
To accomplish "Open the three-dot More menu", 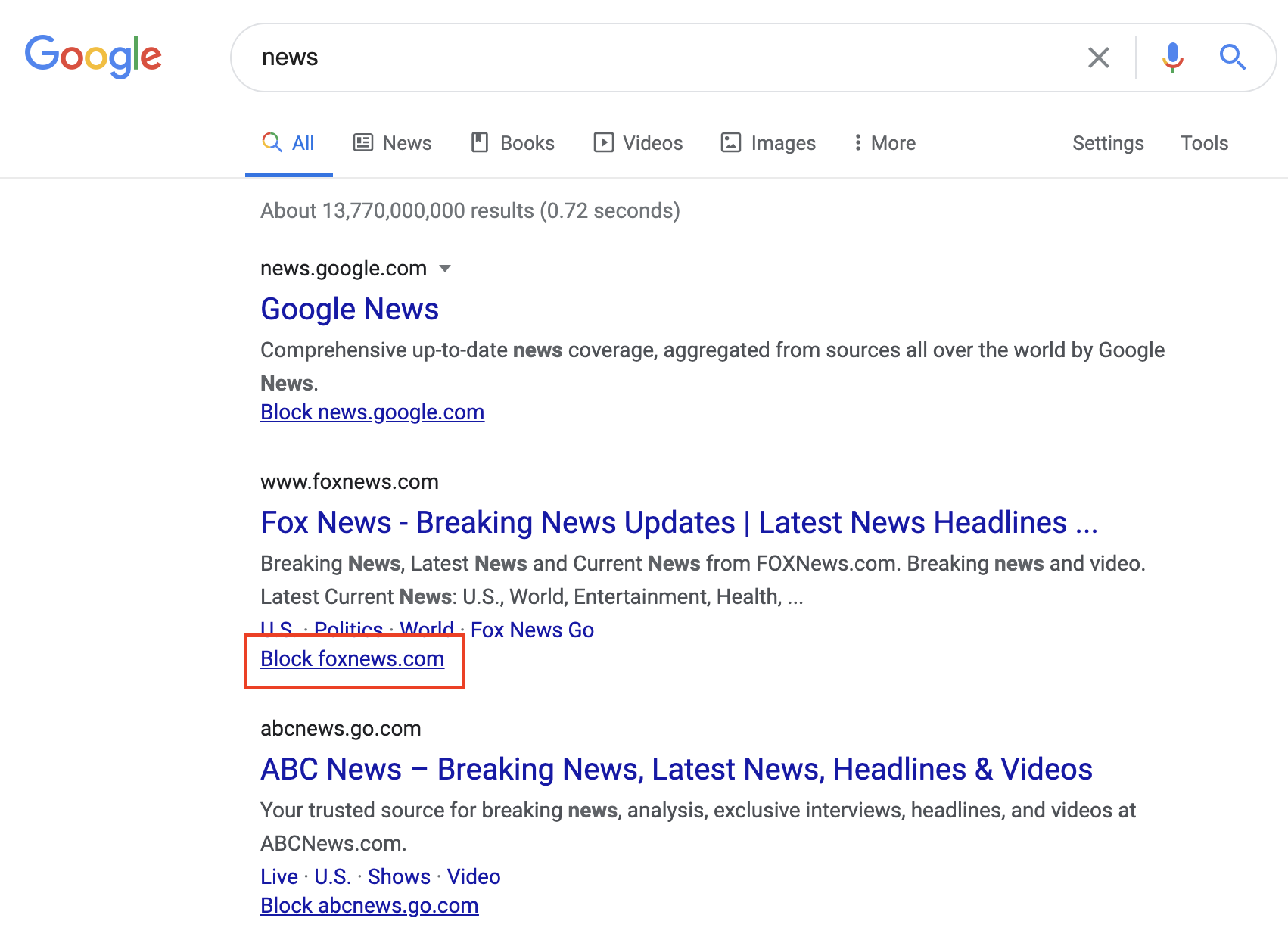I will 884,143.
